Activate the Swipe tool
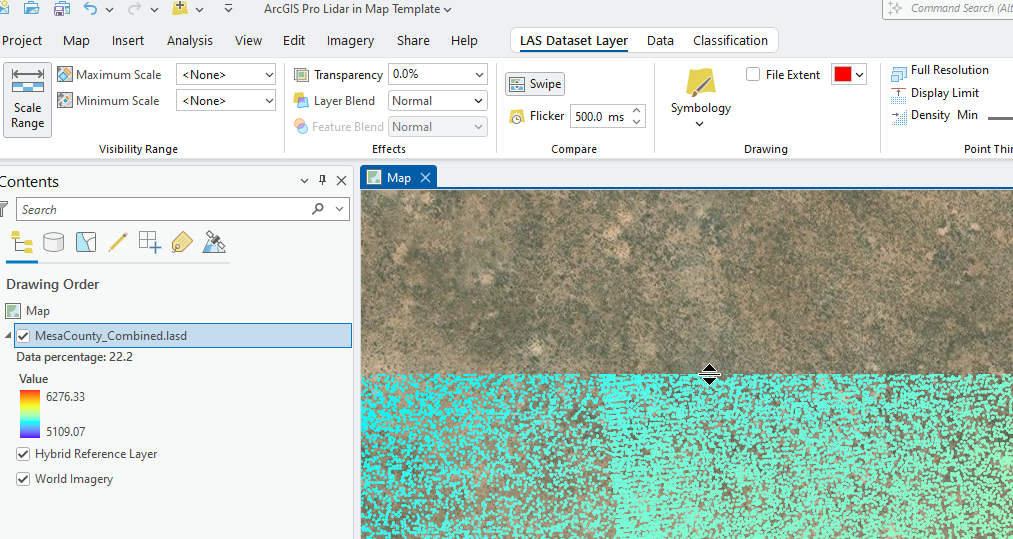 coord(535,84)
